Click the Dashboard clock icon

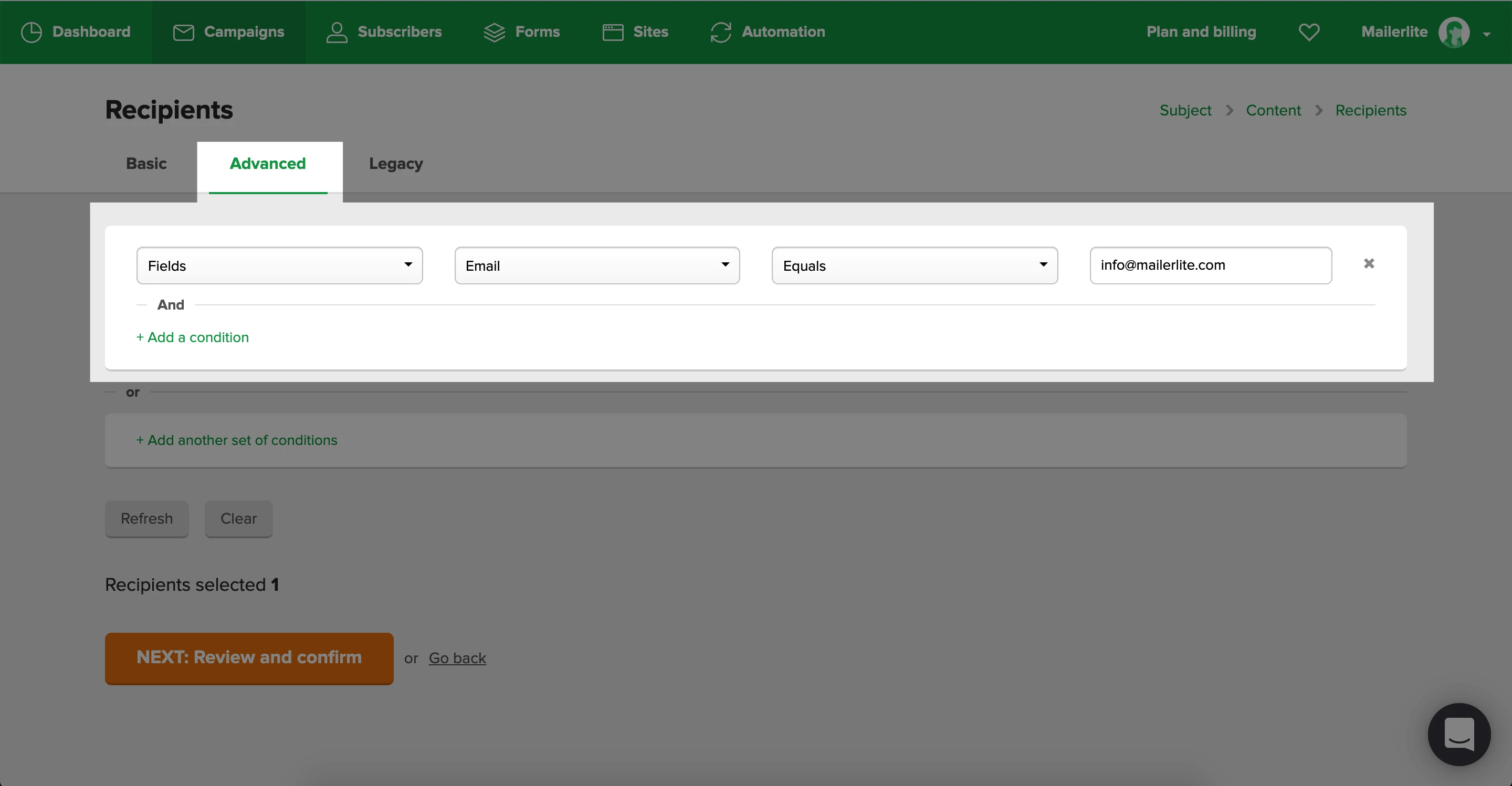tap(31, 32)
